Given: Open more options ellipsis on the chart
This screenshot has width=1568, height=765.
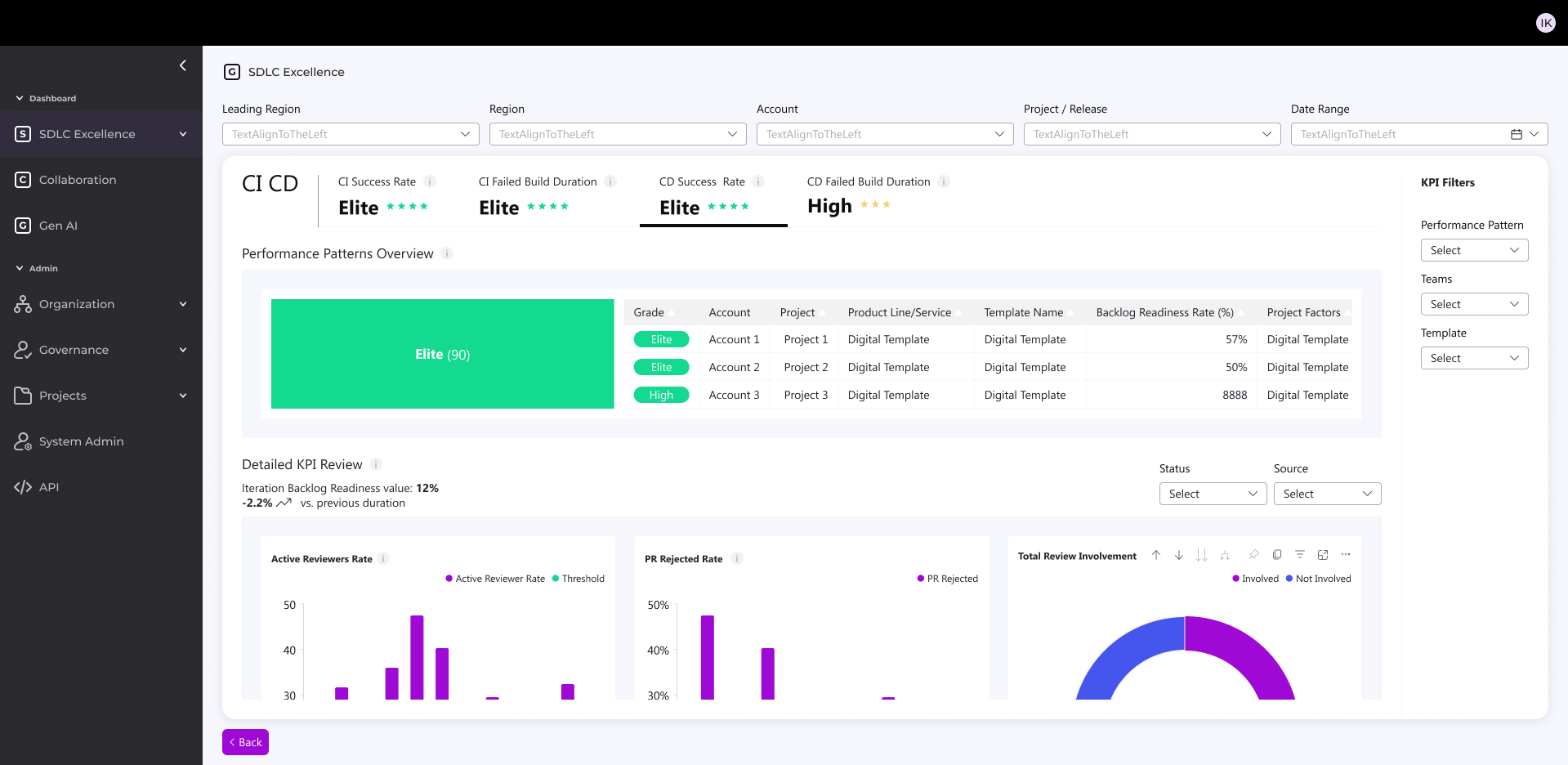Looking at the screenshot, I should (x=1346, y=555).
